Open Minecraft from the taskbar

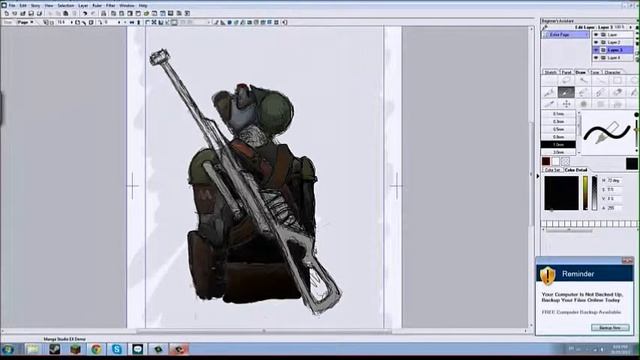76,349
